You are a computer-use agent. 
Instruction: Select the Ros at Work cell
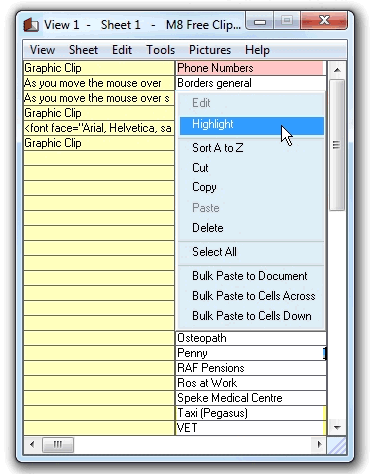250,383
